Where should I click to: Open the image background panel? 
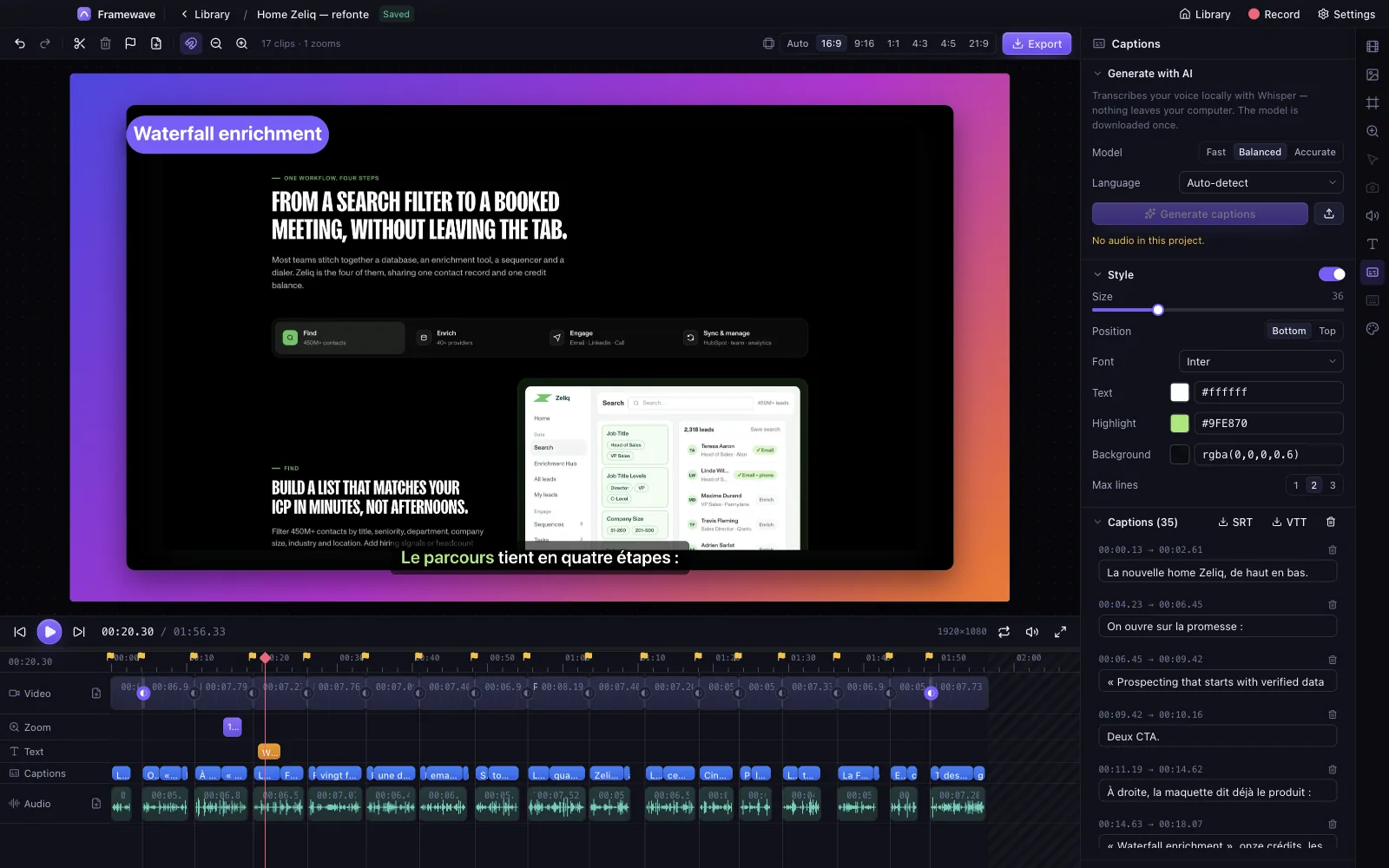[x=1373, y=75]
